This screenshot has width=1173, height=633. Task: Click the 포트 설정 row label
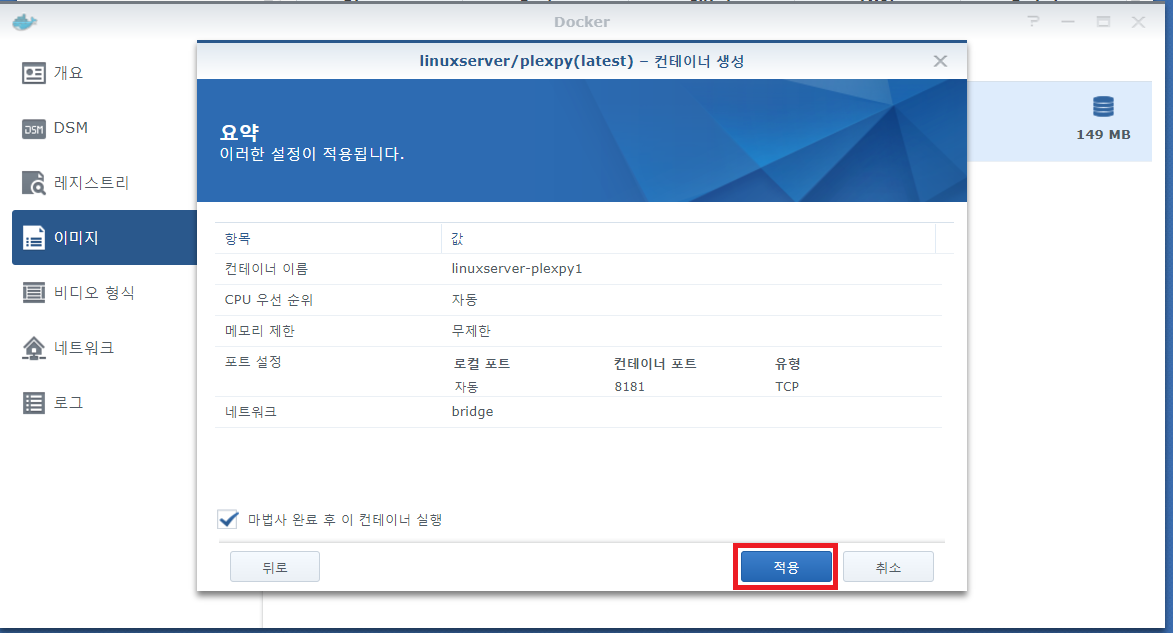[253, 362]
